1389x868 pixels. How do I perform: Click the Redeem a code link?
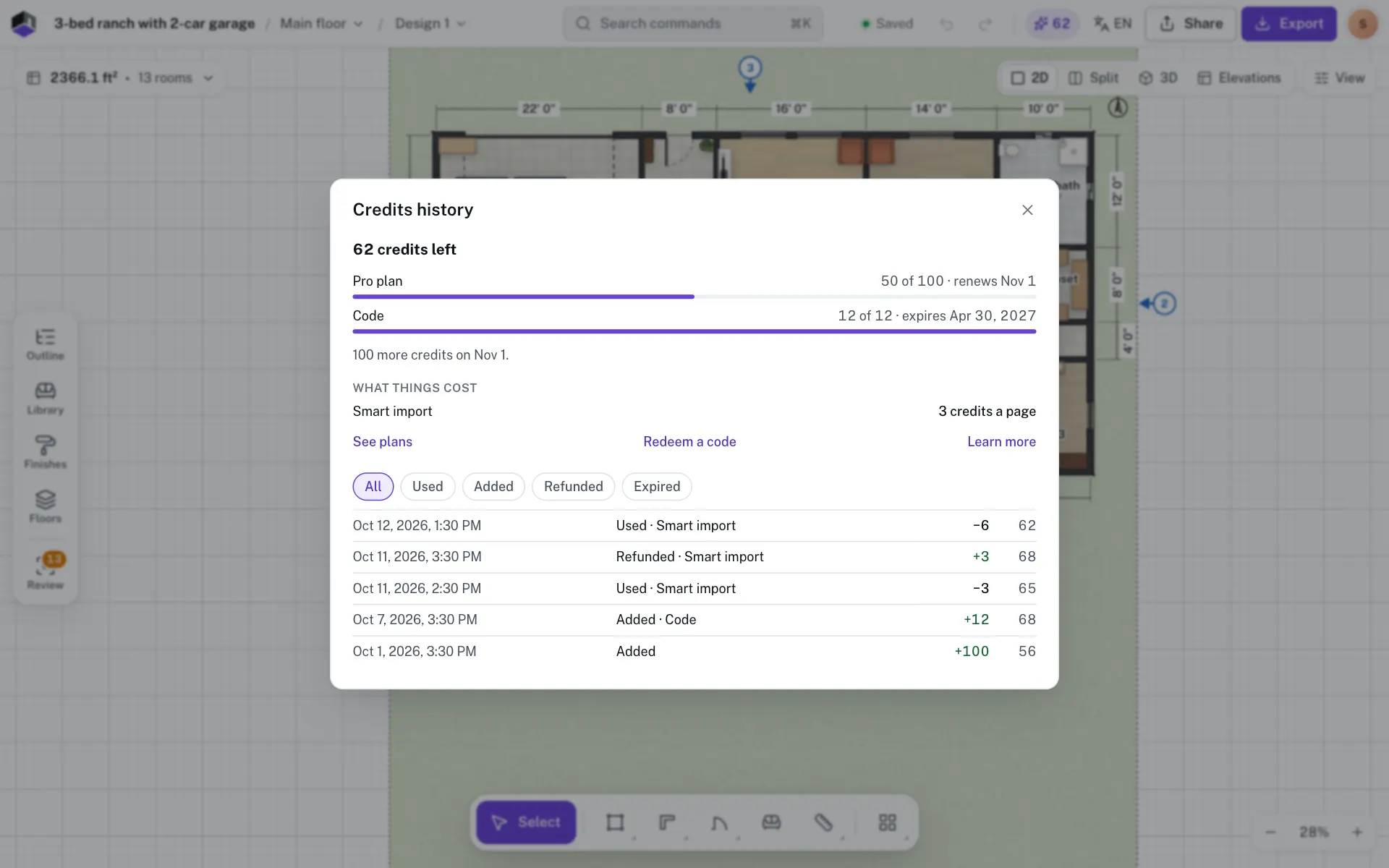click(689, 442)
